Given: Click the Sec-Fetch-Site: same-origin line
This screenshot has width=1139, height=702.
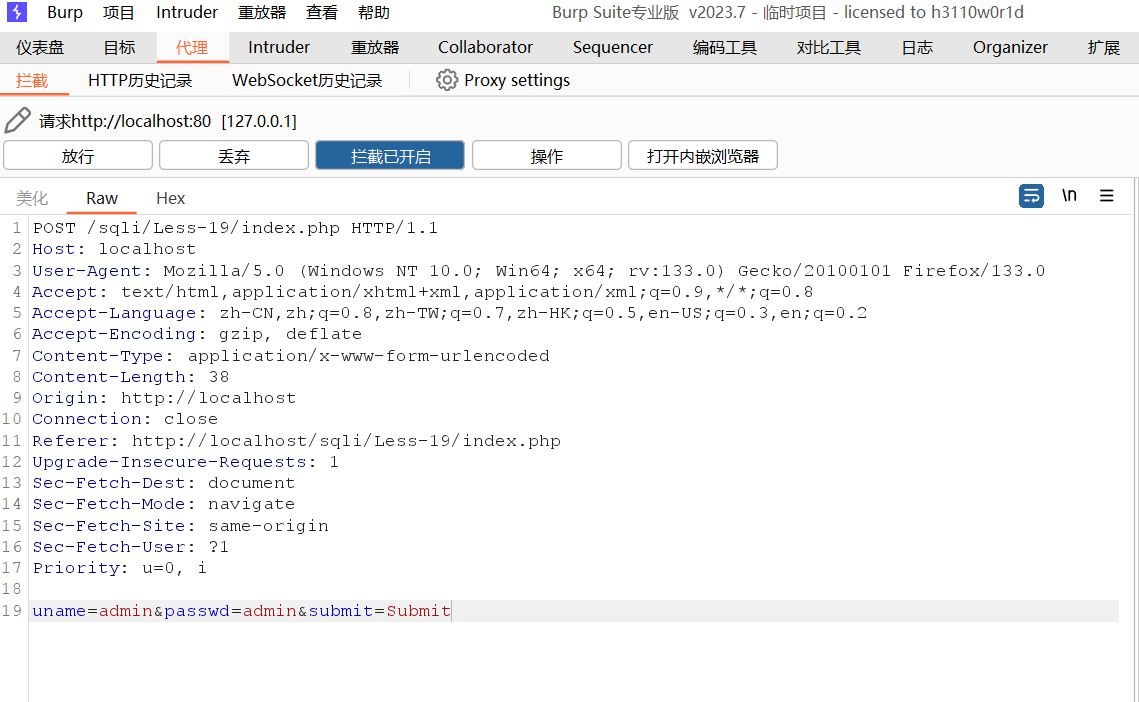Looking at the screenshot, I should pos(180,526).
